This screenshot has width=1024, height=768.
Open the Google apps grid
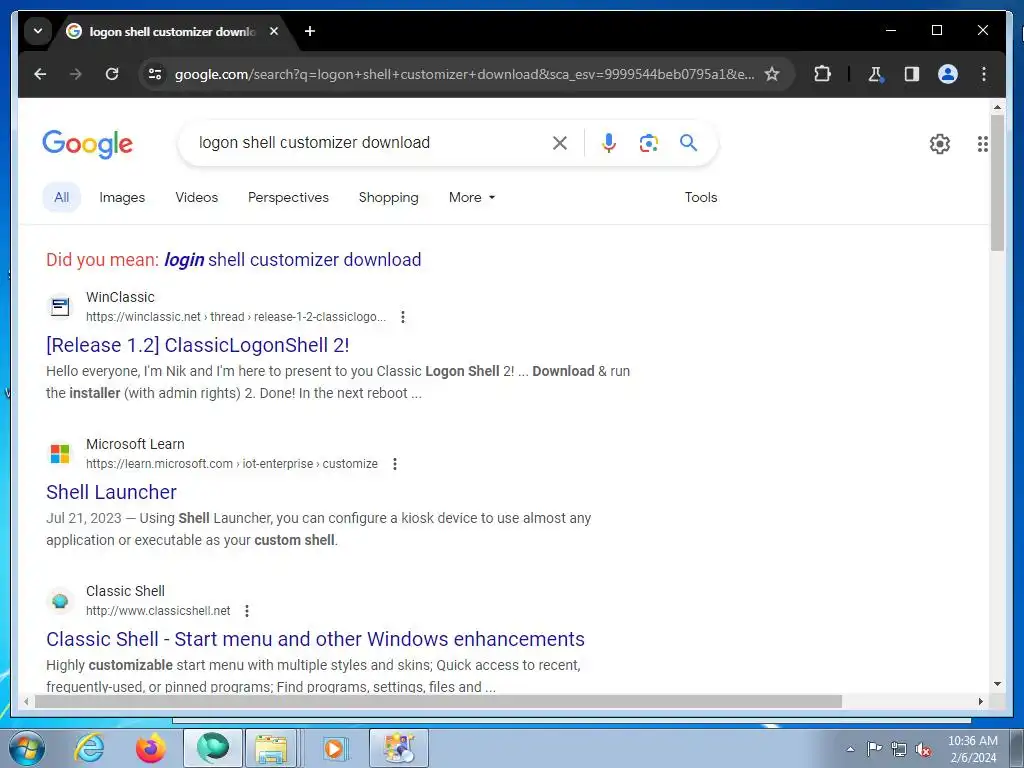pyautogui.click(x=982, y=144)
